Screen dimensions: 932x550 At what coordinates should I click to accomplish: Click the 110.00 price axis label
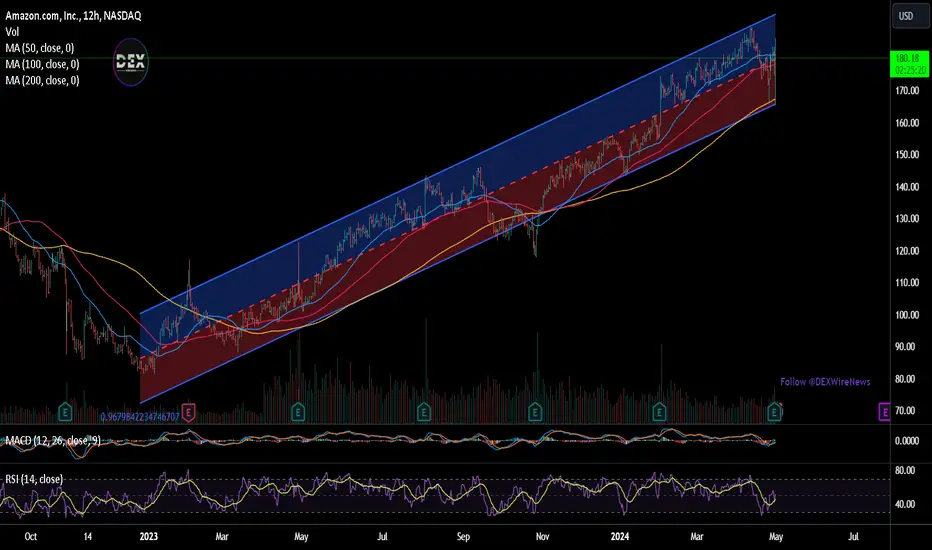[907, 282]
